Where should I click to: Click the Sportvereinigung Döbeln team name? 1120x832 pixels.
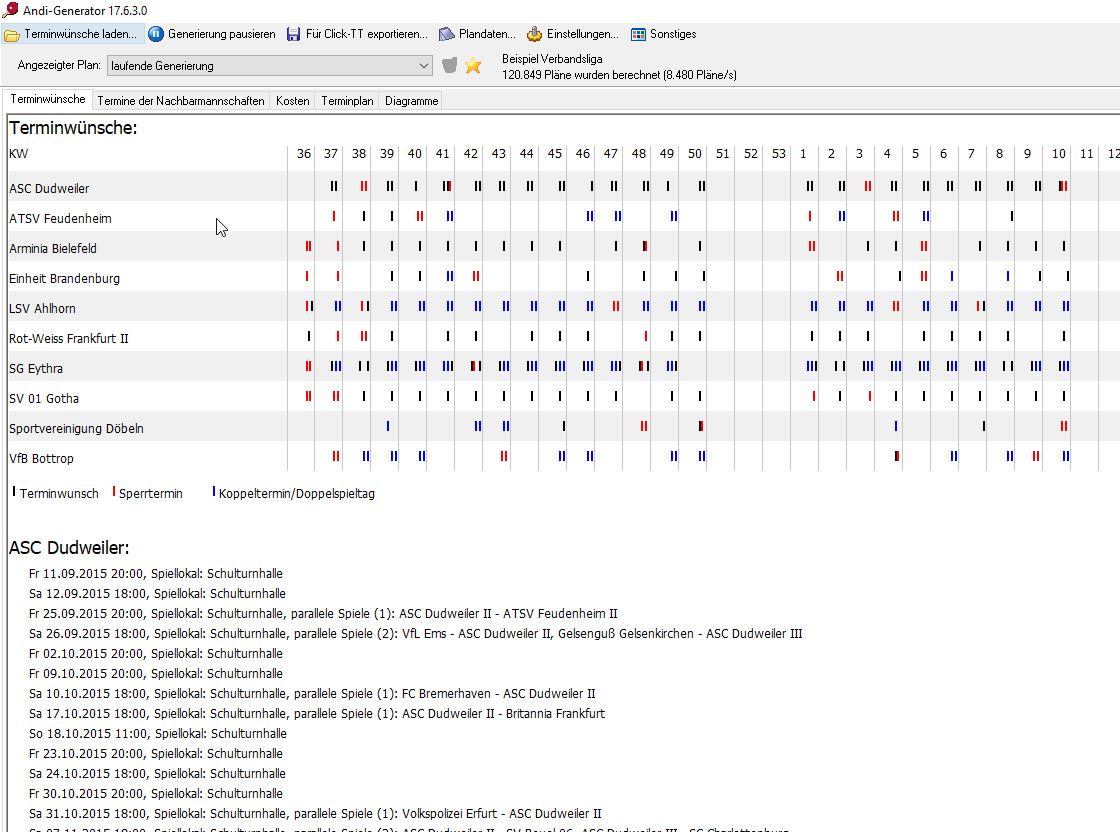(76, 428)
